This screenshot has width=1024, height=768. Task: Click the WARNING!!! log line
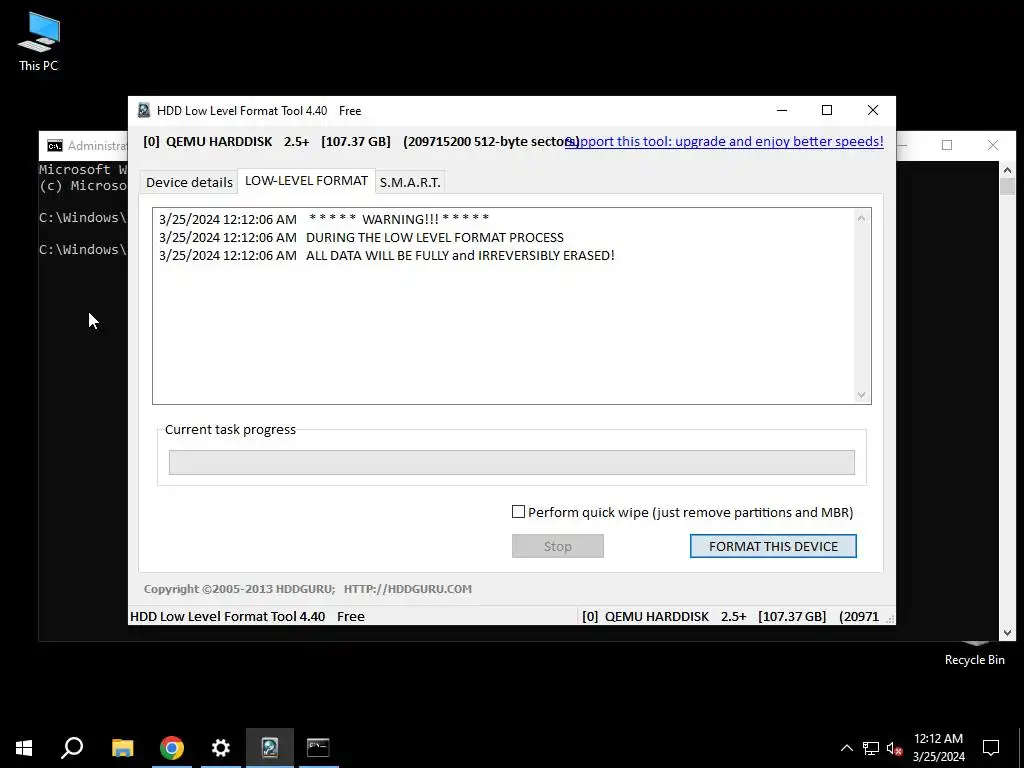[x=324, y=219]
